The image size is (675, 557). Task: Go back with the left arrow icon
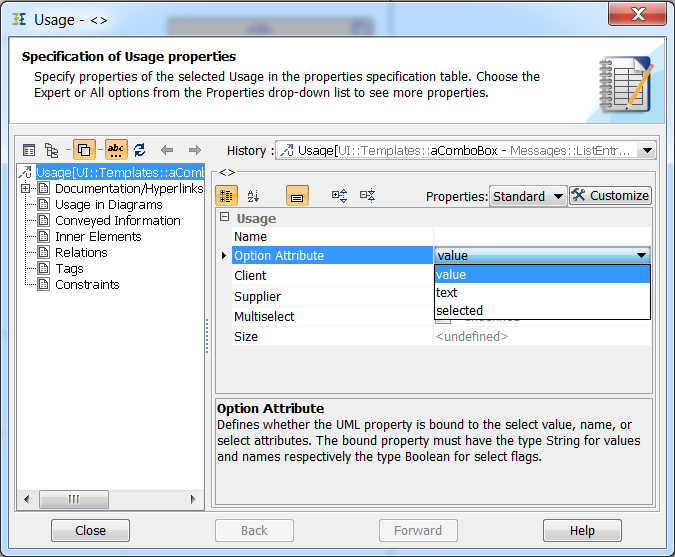point(167,150)
